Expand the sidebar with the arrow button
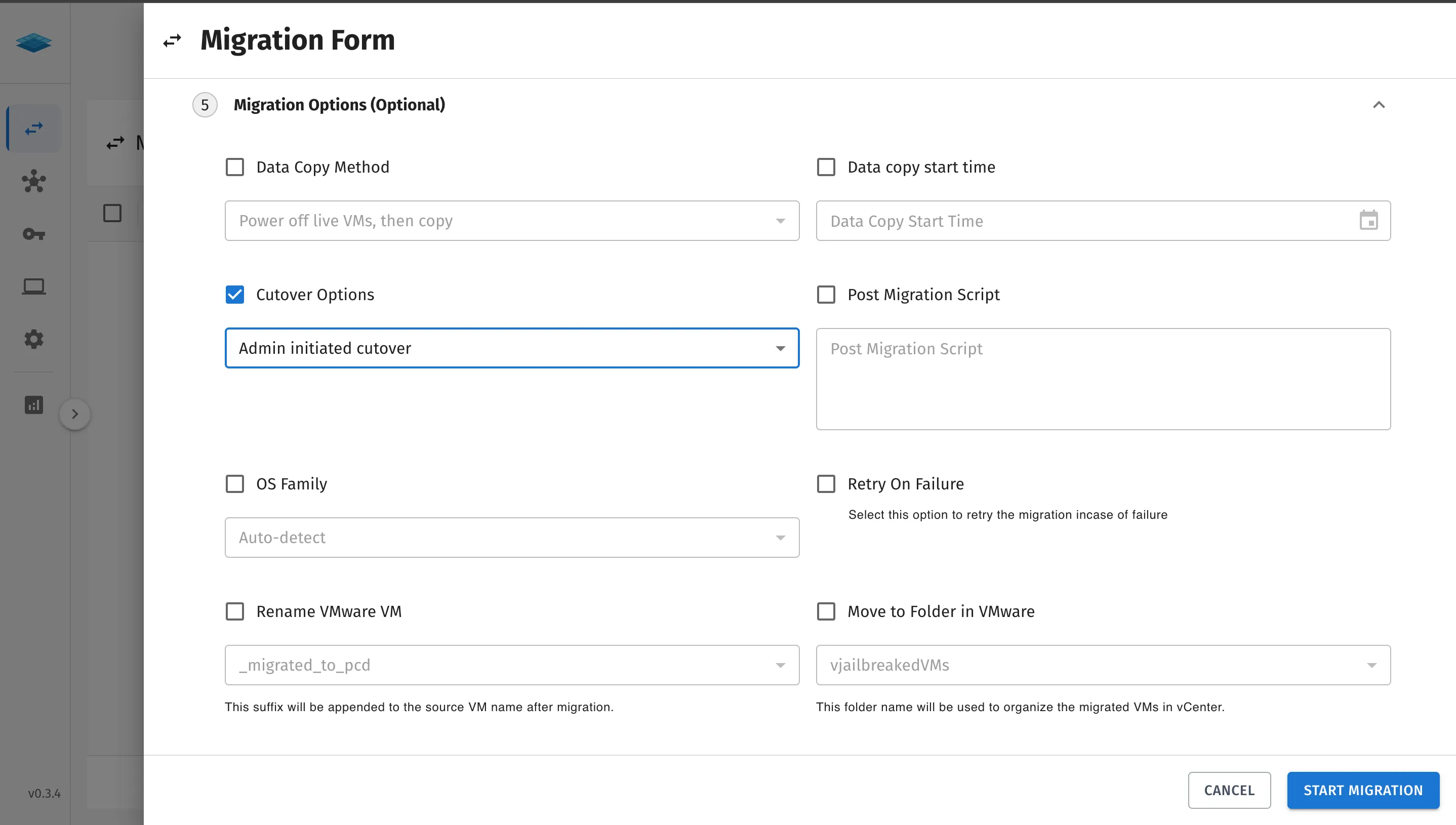The width and height of the screenshot is (1456, 825). tap(75, 414)
